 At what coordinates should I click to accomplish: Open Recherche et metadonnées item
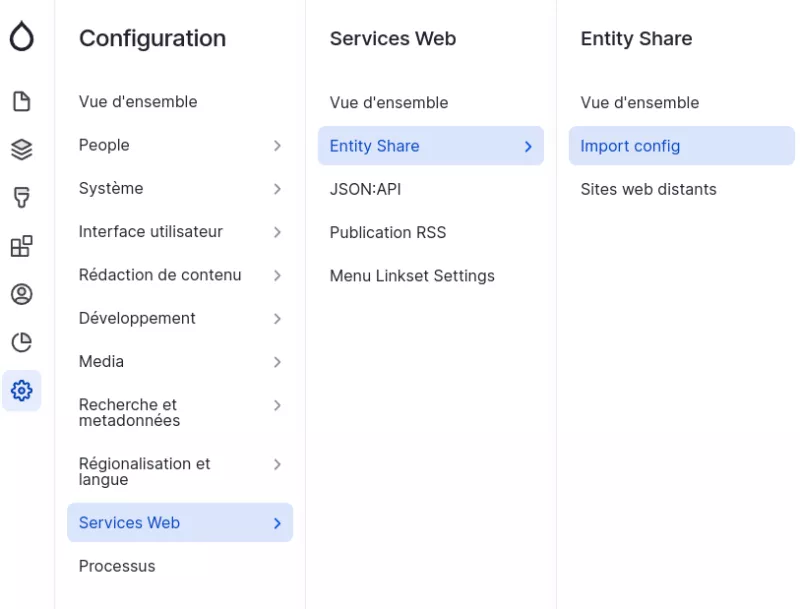129,413
